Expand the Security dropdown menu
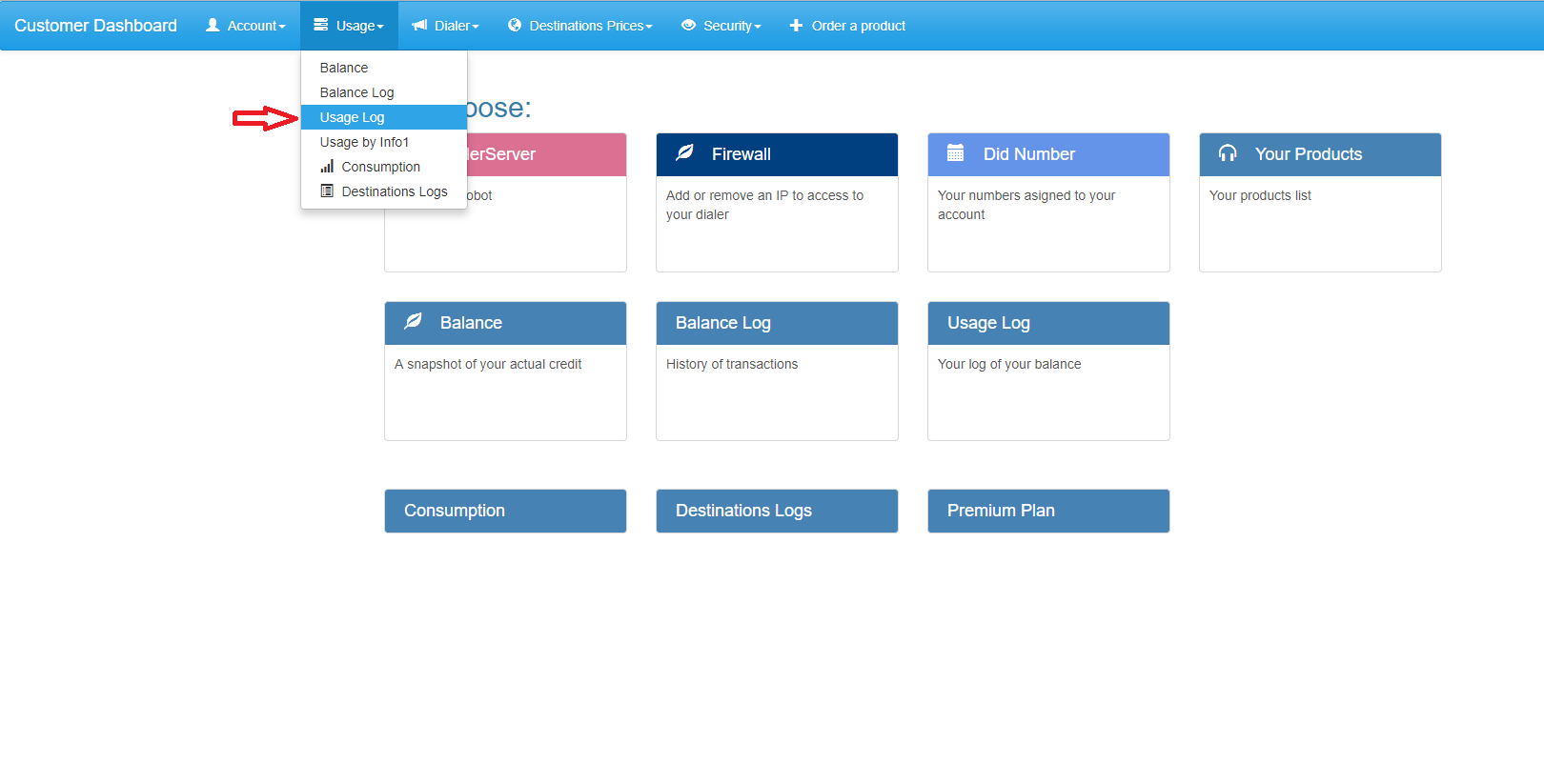The width and height of the screenshot is (1544, 784). (x=721, y=26)
